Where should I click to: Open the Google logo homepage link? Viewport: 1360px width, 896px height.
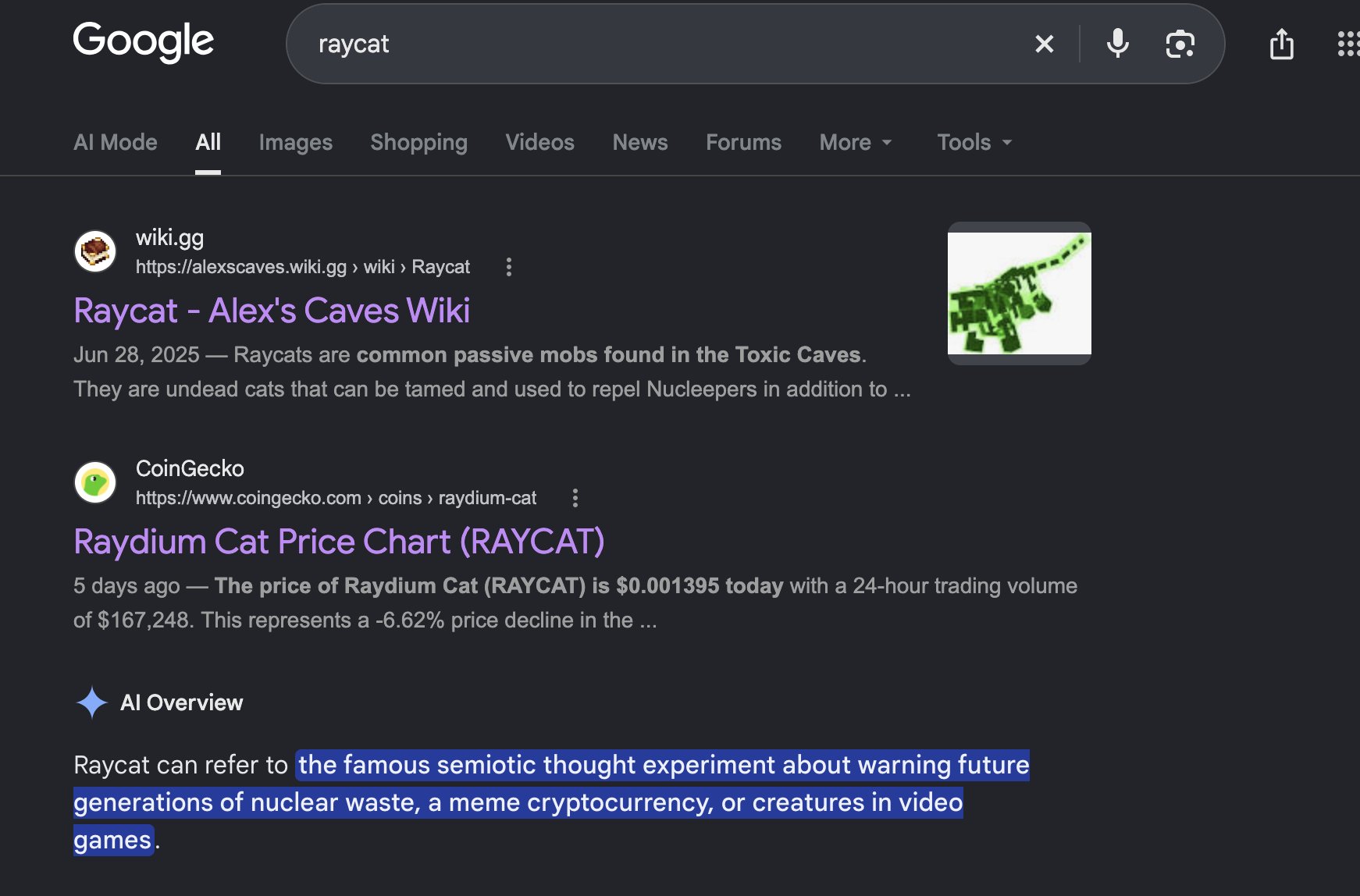pos(143,41)
